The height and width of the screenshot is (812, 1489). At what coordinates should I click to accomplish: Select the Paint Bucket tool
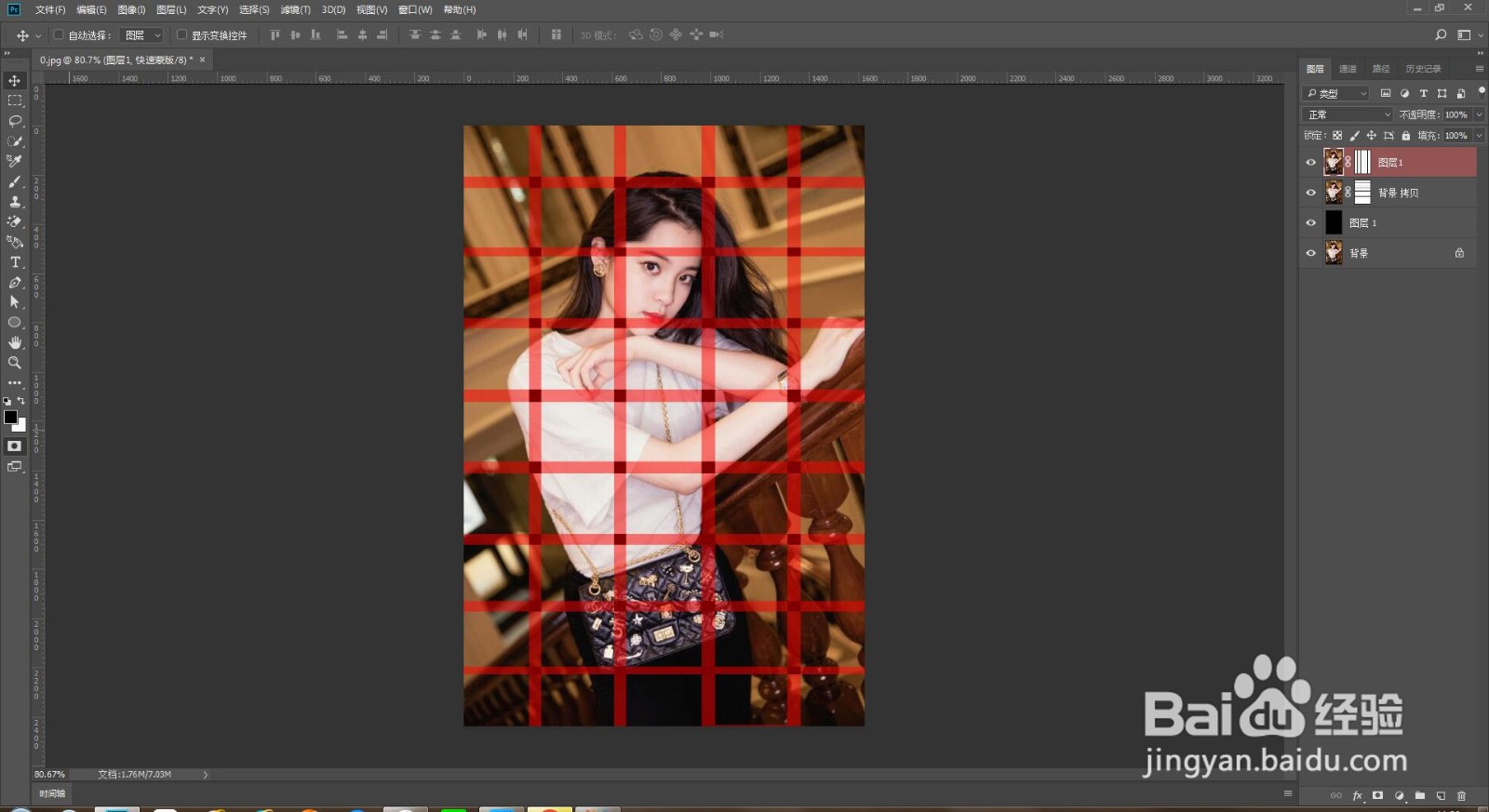tap(15, 242)
